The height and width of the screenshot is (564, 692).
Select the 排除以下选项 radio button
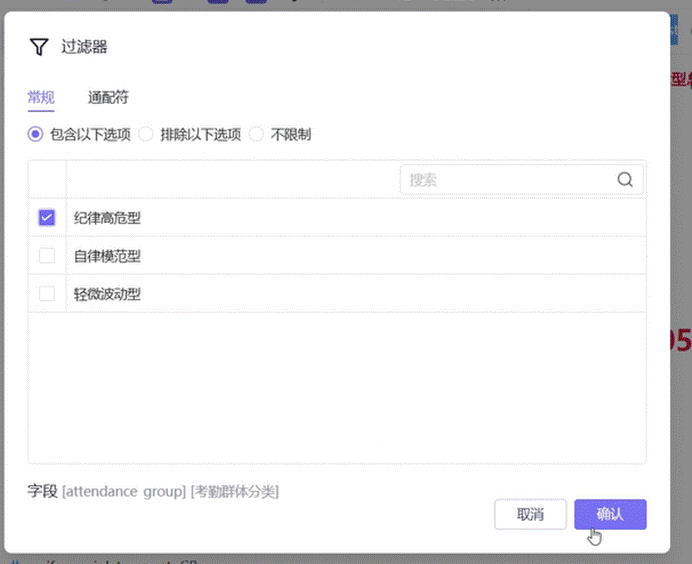146,134
